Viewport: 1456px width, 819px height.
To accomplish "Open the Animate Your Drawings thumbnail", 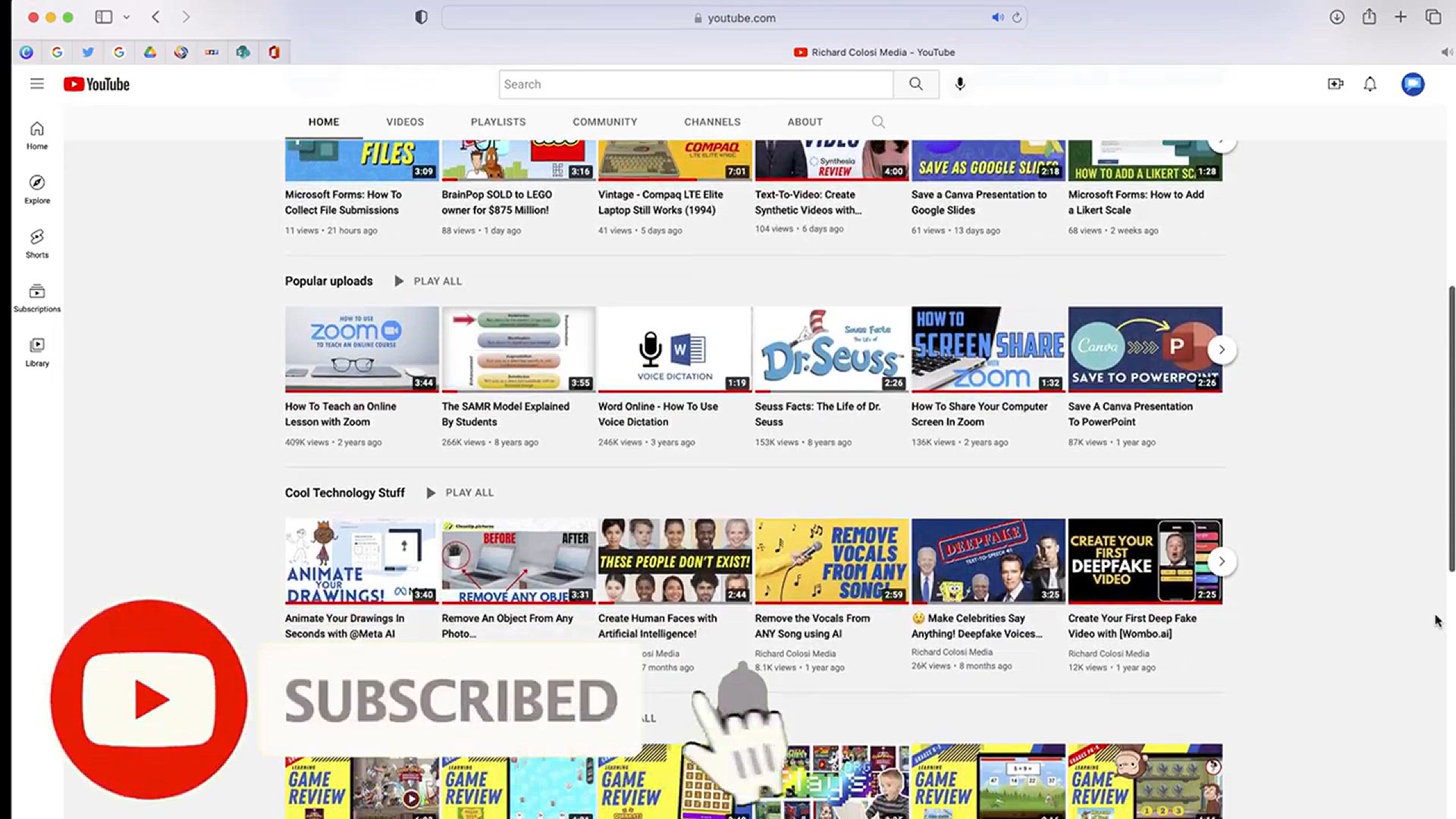I will pyautogui.click(x=362, y=561).
